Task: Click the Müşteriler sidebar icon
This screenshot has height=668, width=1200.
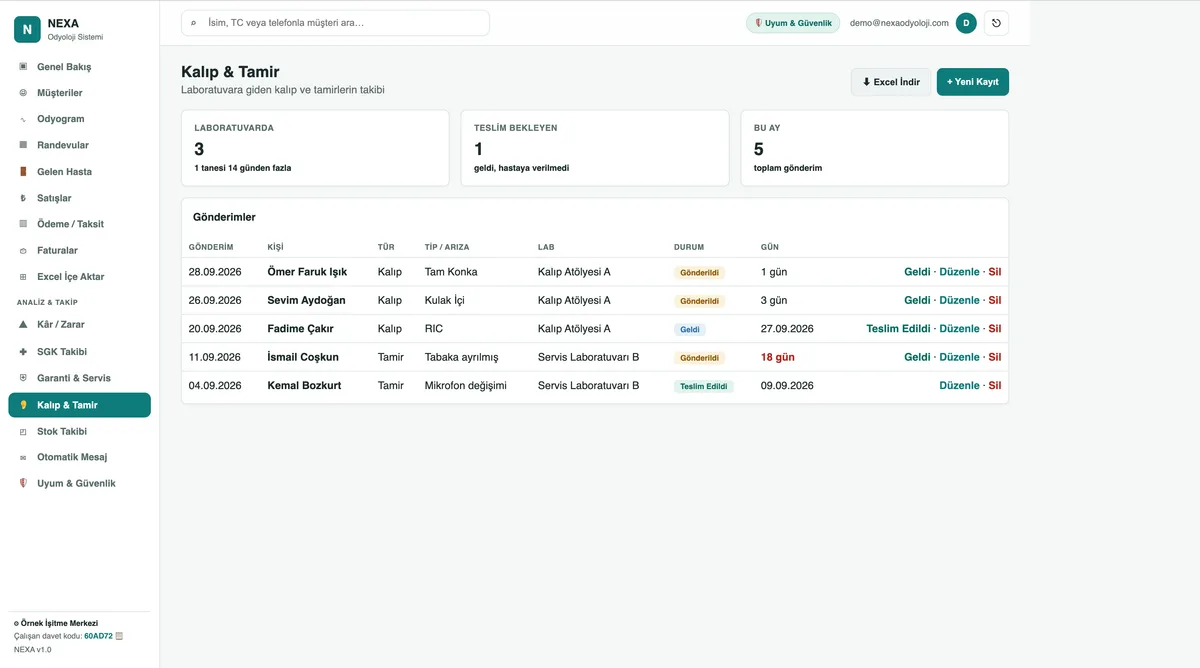Action: pos(23,93)
